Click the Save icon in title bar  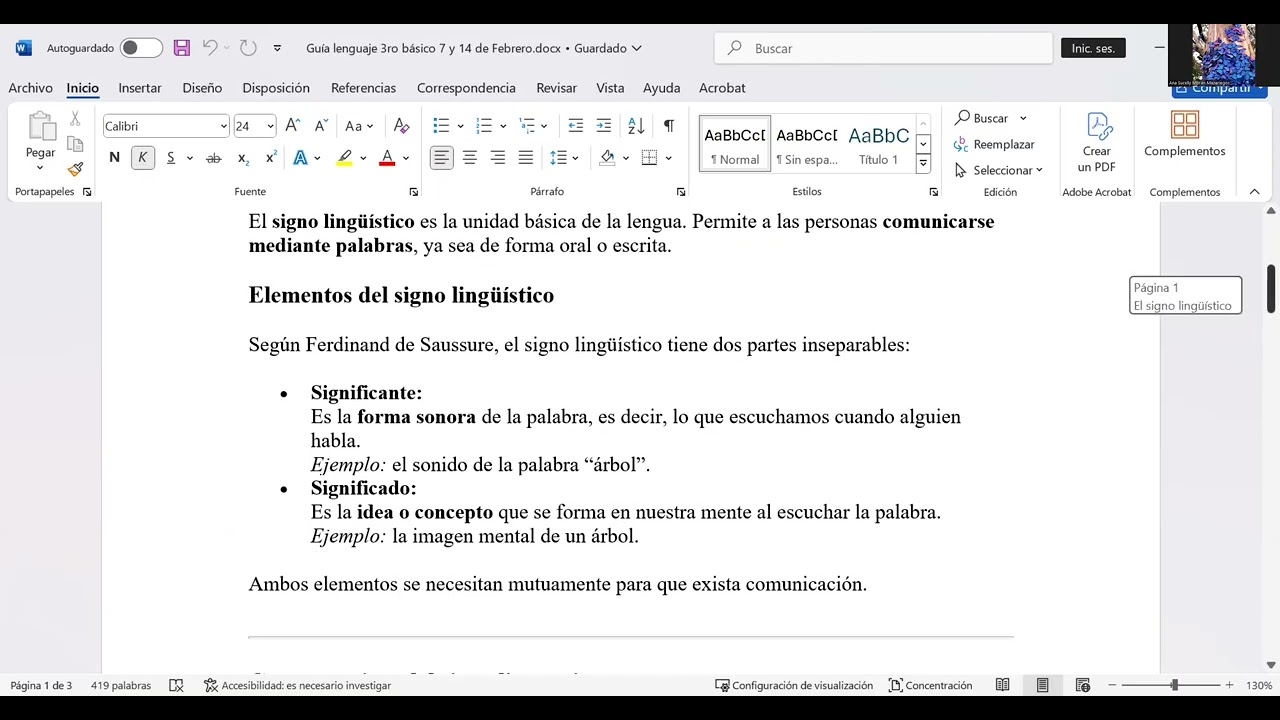(x=182, y=48)
